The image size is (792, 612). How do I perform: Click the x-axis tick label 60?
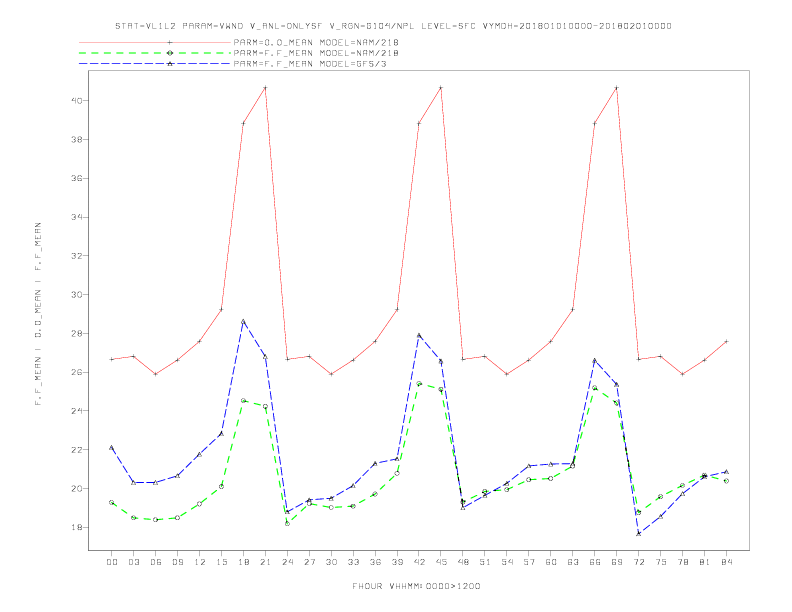click(551, 562)
